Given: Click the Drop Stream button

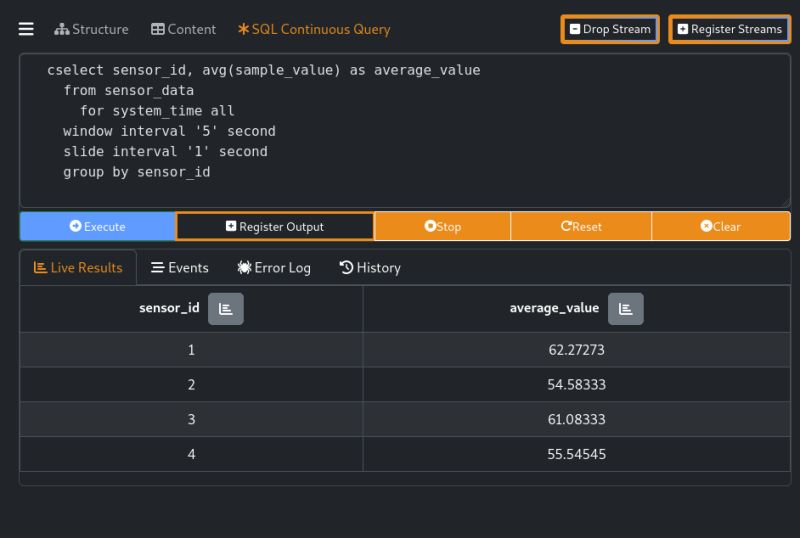Looking at the screenshot, I should tap(610, 29).
